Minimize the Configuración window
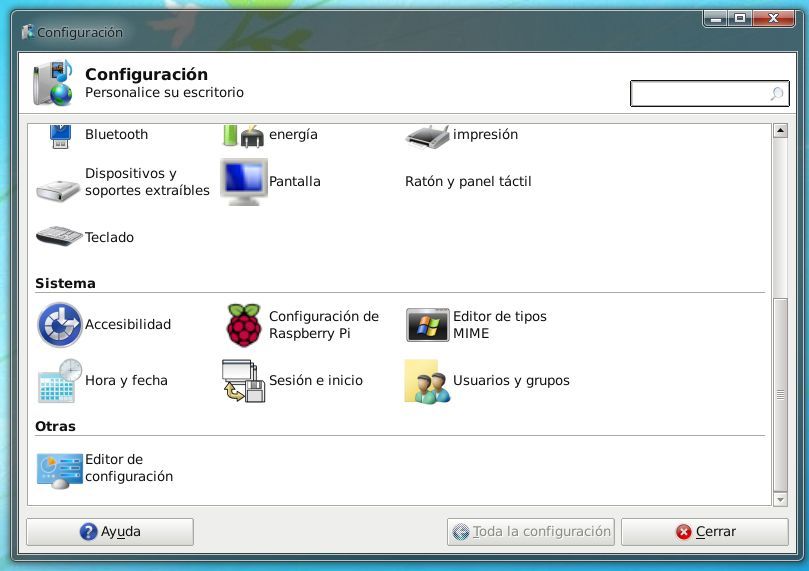This screenshot has width=809, height=571. pos(715,19)
